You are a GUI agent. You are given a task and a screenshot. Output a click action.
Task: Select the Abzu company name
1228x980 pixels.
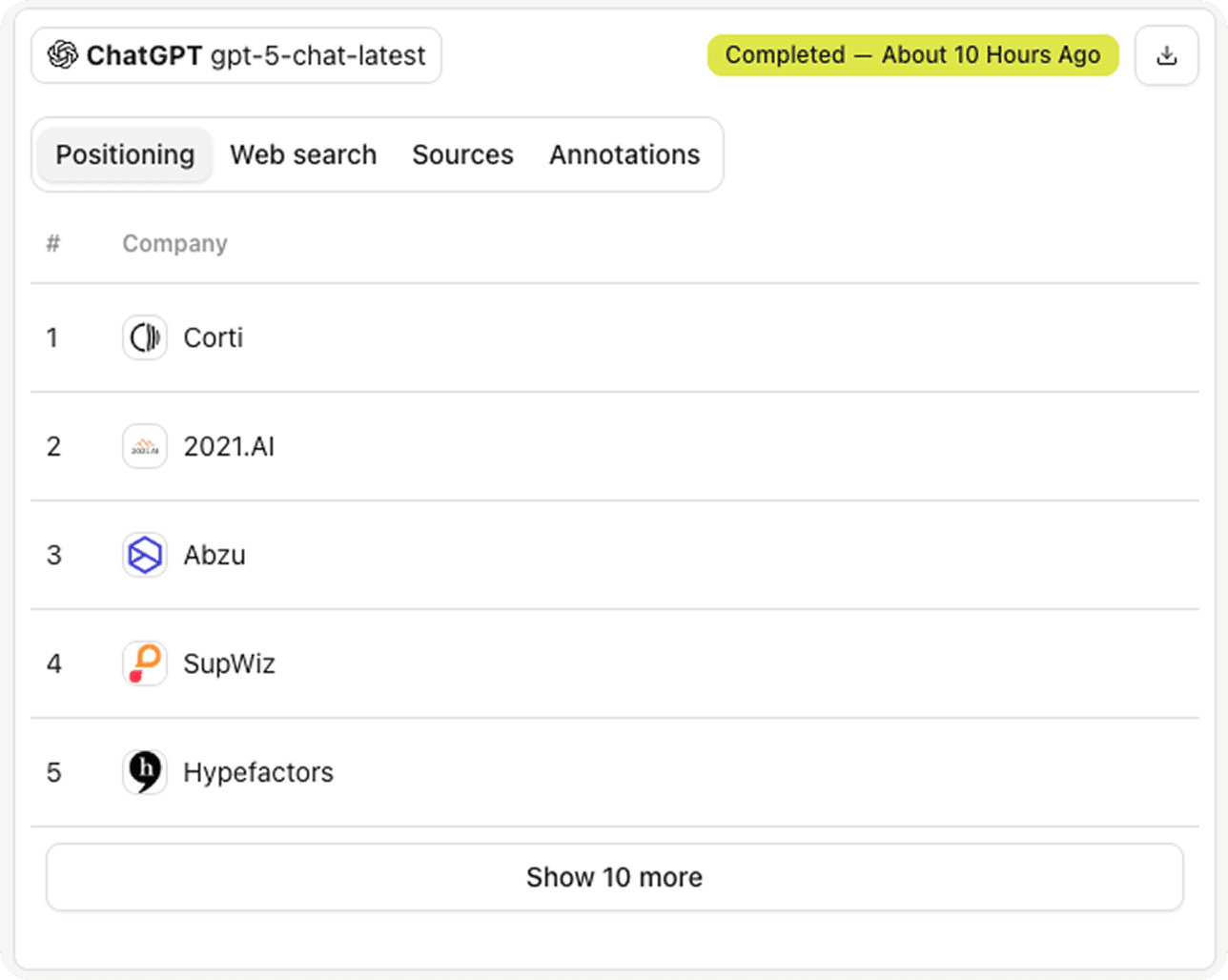click(x=215, y=555)
